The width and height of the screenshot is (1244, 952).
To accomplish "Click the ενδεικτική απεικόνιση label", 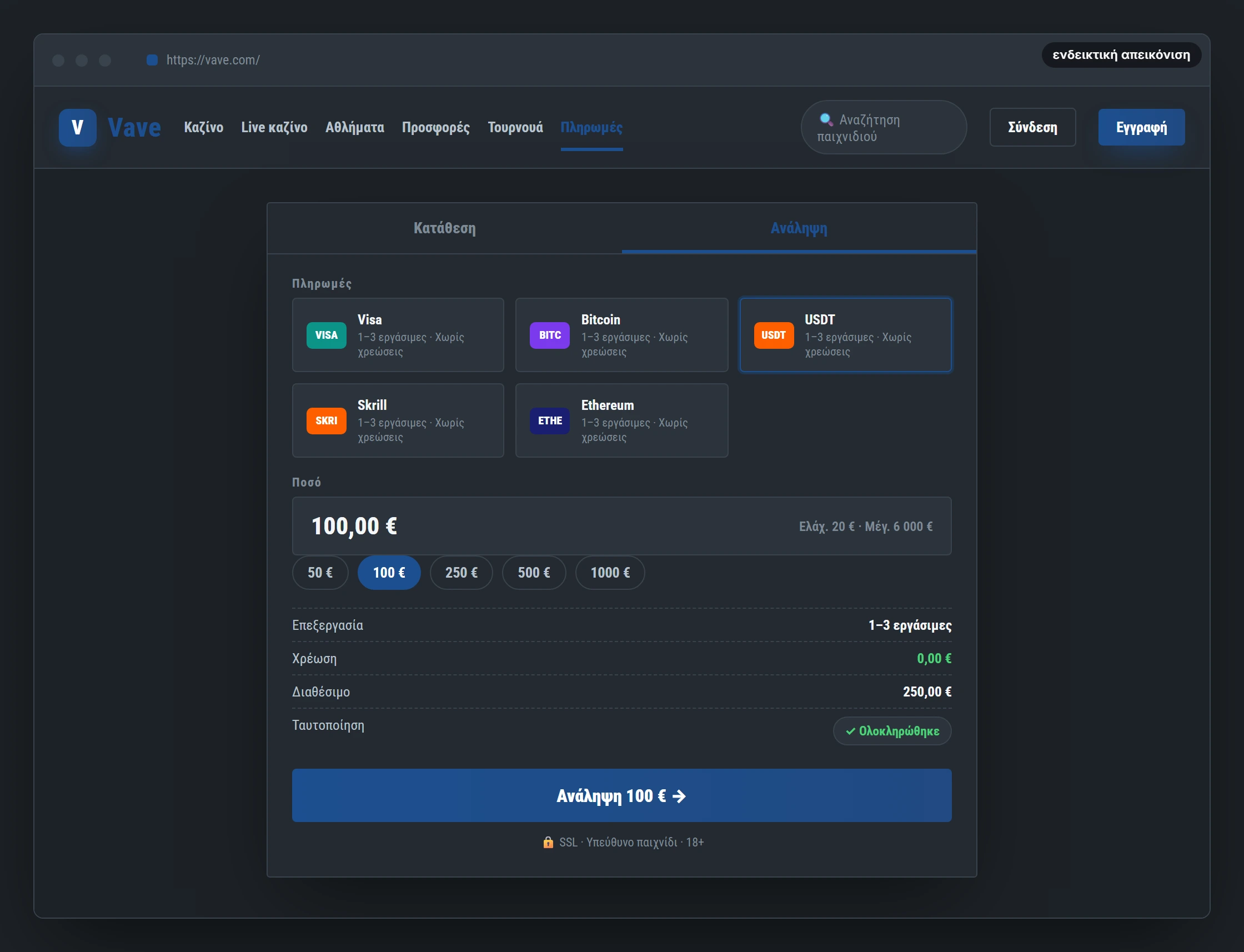I will (x=1121, y=55).
